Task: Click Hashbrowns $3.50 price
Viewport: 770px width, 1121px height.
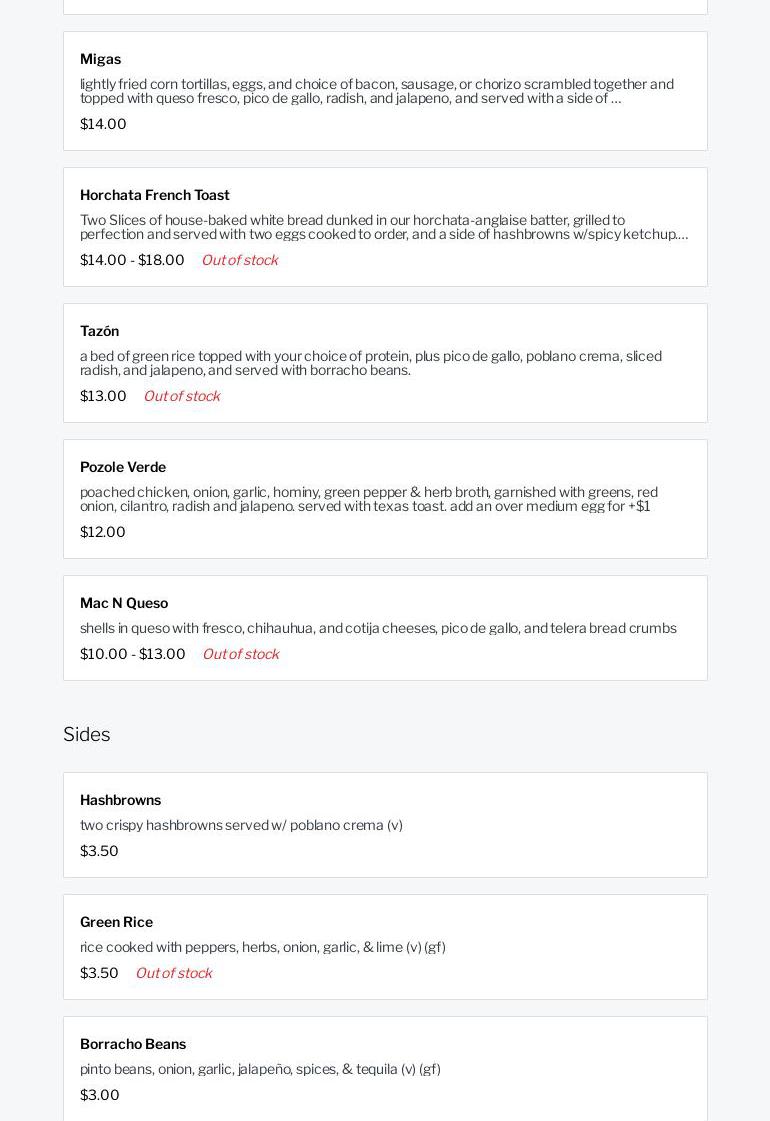Action: click(x=99, y=851)
